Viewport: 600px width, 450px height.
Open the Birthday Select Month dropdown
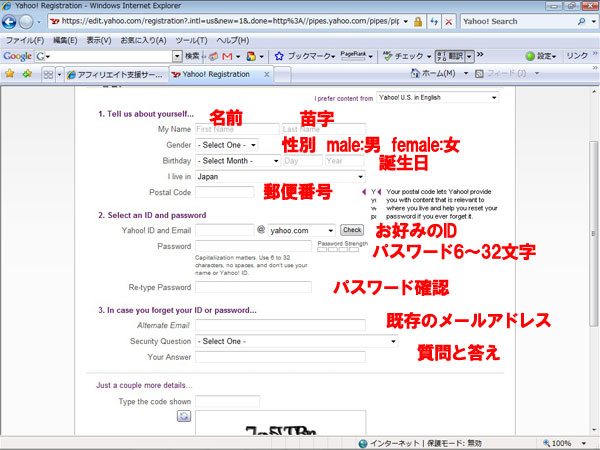click(238, 161)
